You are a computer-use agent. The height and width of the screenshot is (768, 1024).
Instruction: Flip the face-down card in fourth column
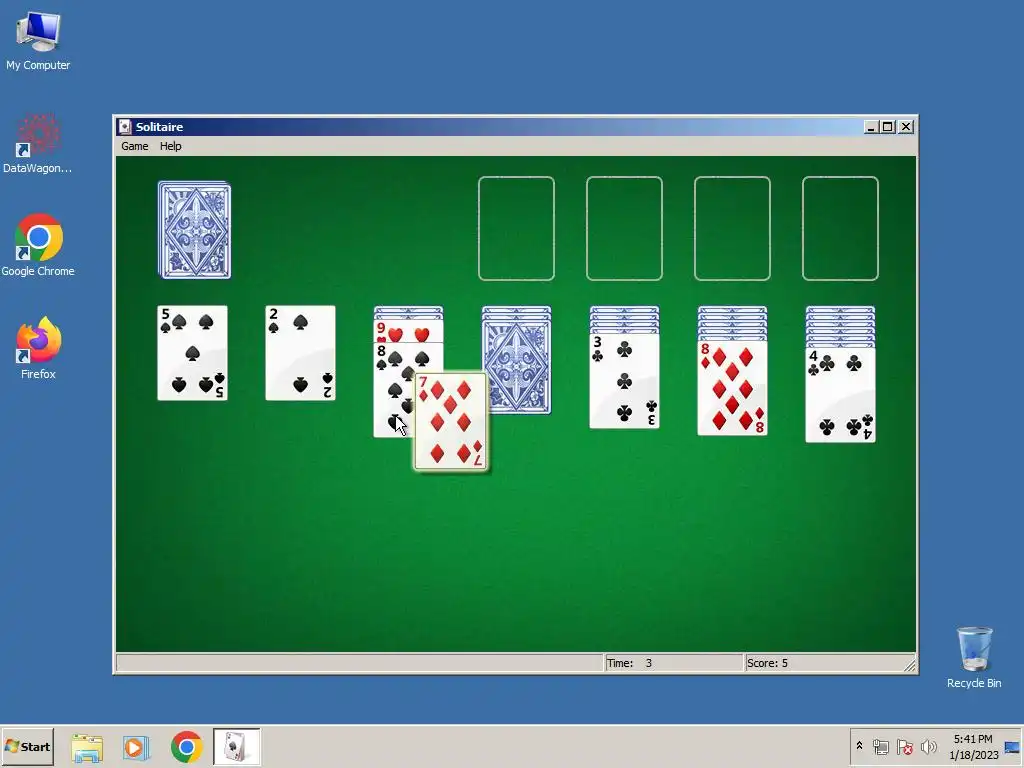click(517, 366)
